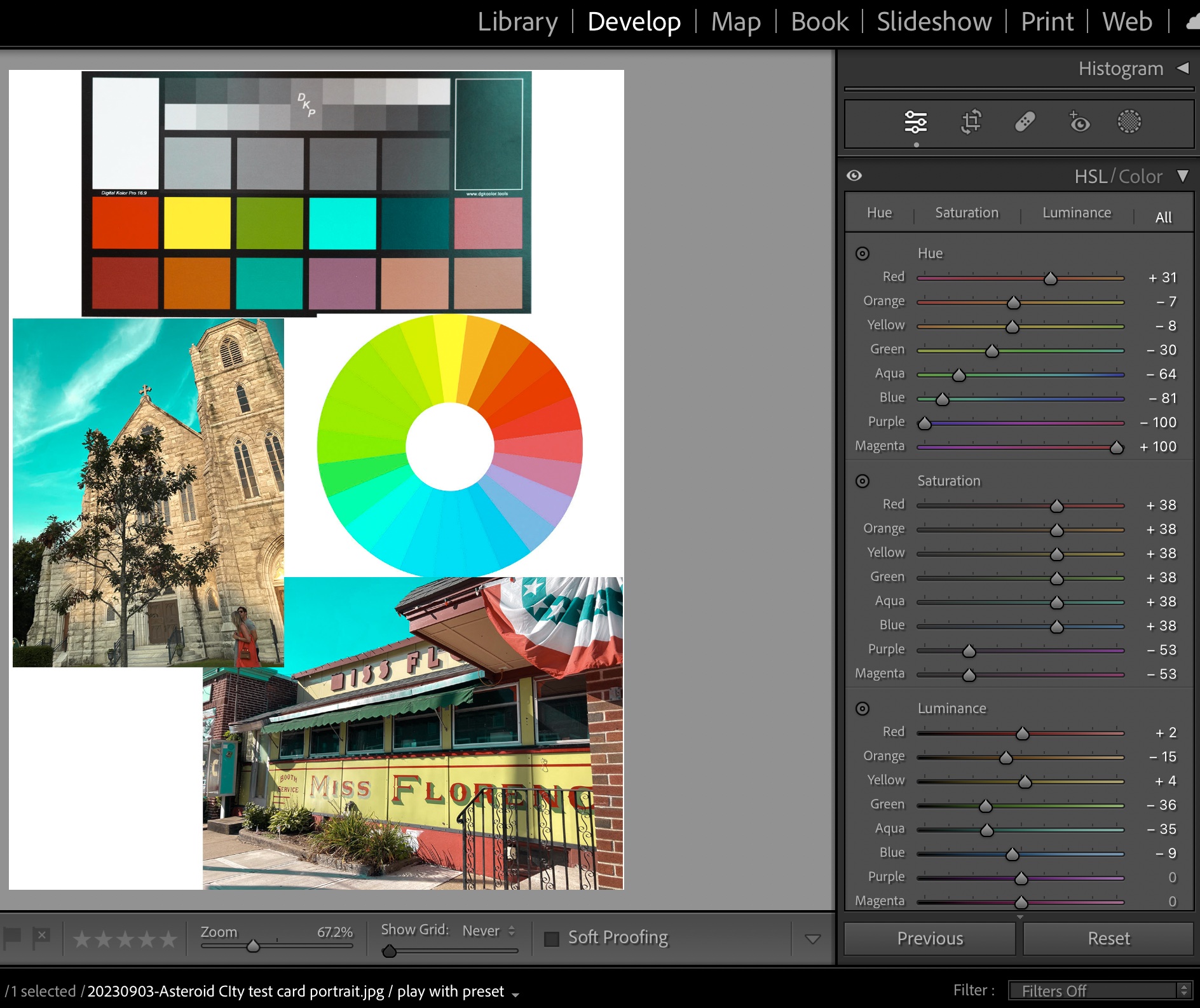The width and height of the screenshot is (1200, 1008).
Task: Switch to the Develop module
Action: tap(634, 22)
